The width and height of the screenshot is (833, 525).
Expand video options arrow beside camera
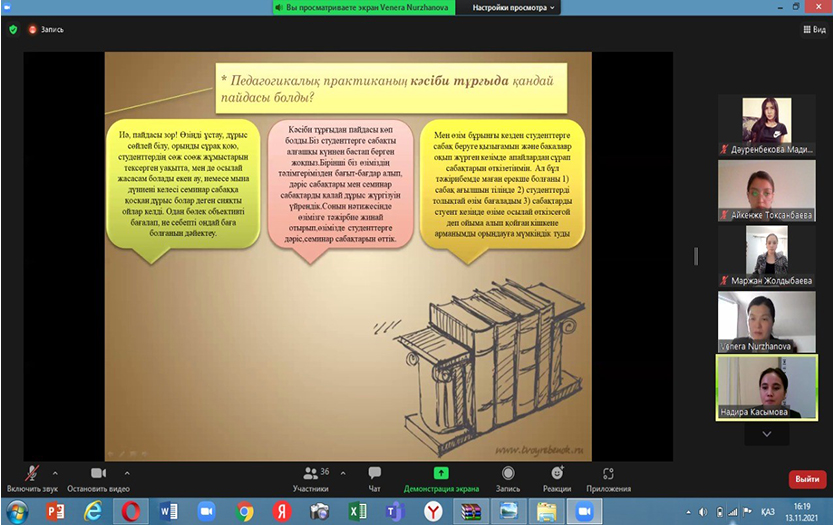[126, 471]
